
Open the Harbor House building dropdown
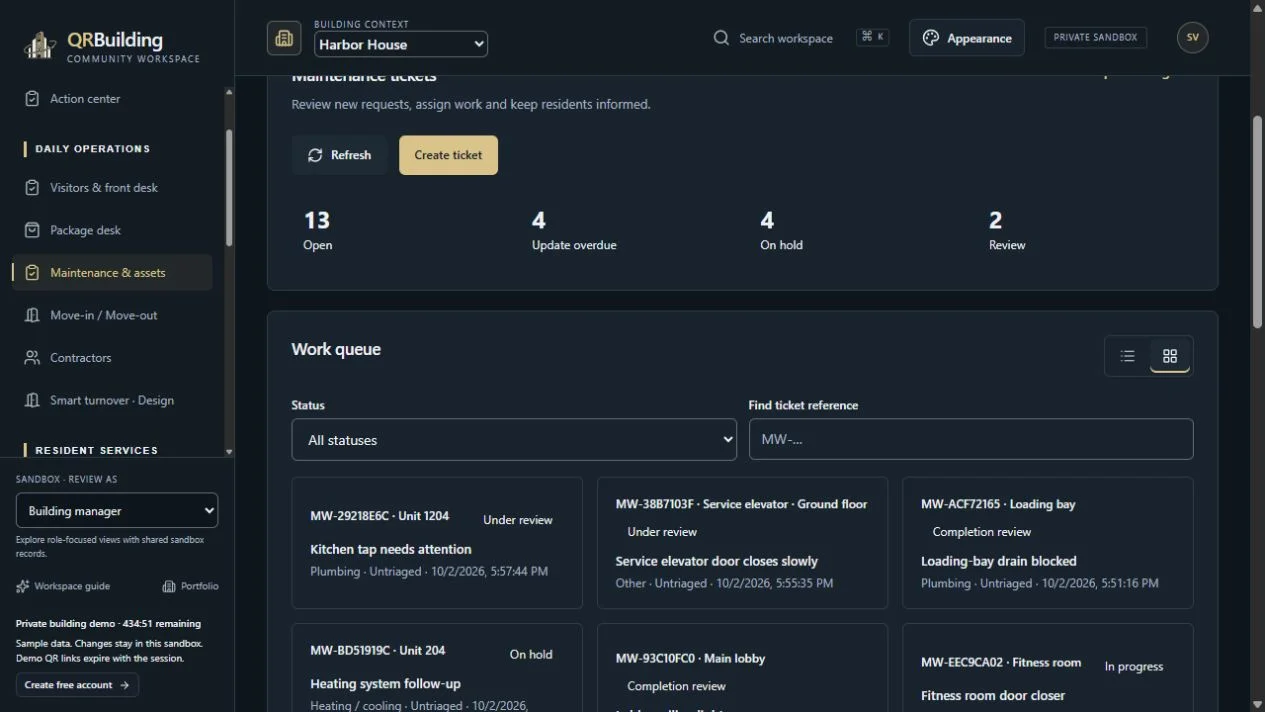(401, 44)
